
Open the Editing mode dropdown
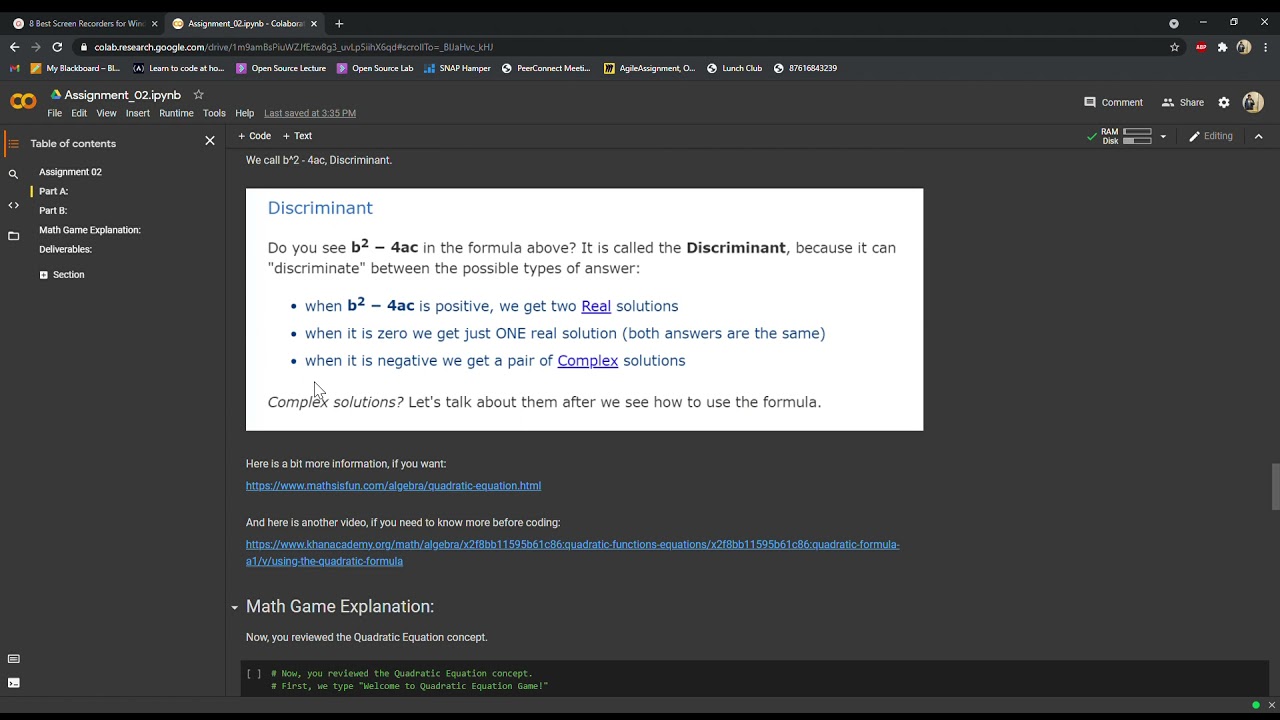click(1211, 136)
